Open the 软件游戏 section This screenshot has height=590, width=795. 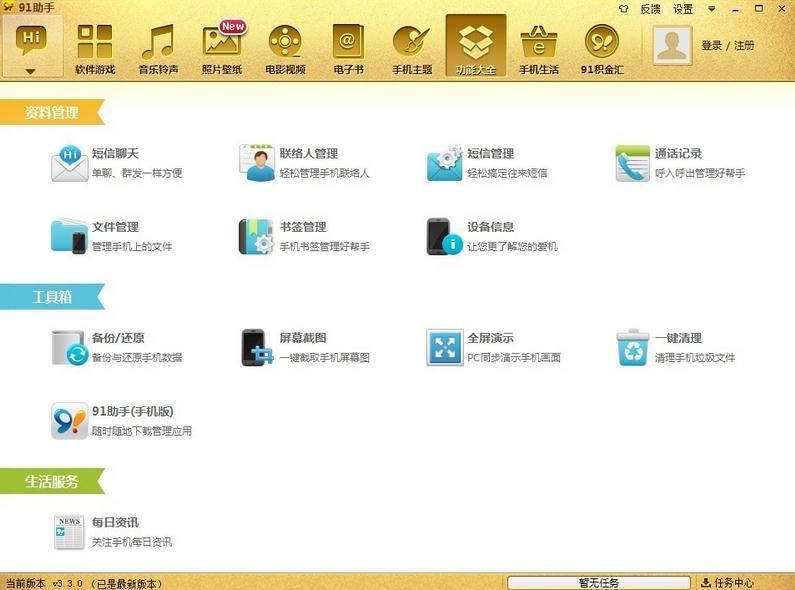[95, 48]
